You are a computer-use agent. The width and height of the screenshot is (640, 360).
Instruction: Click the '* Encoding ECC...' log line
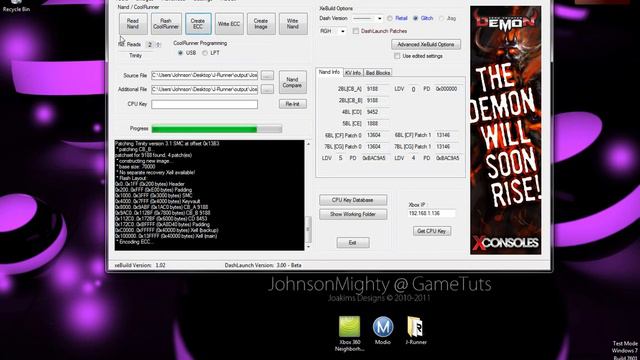[135, 242]
